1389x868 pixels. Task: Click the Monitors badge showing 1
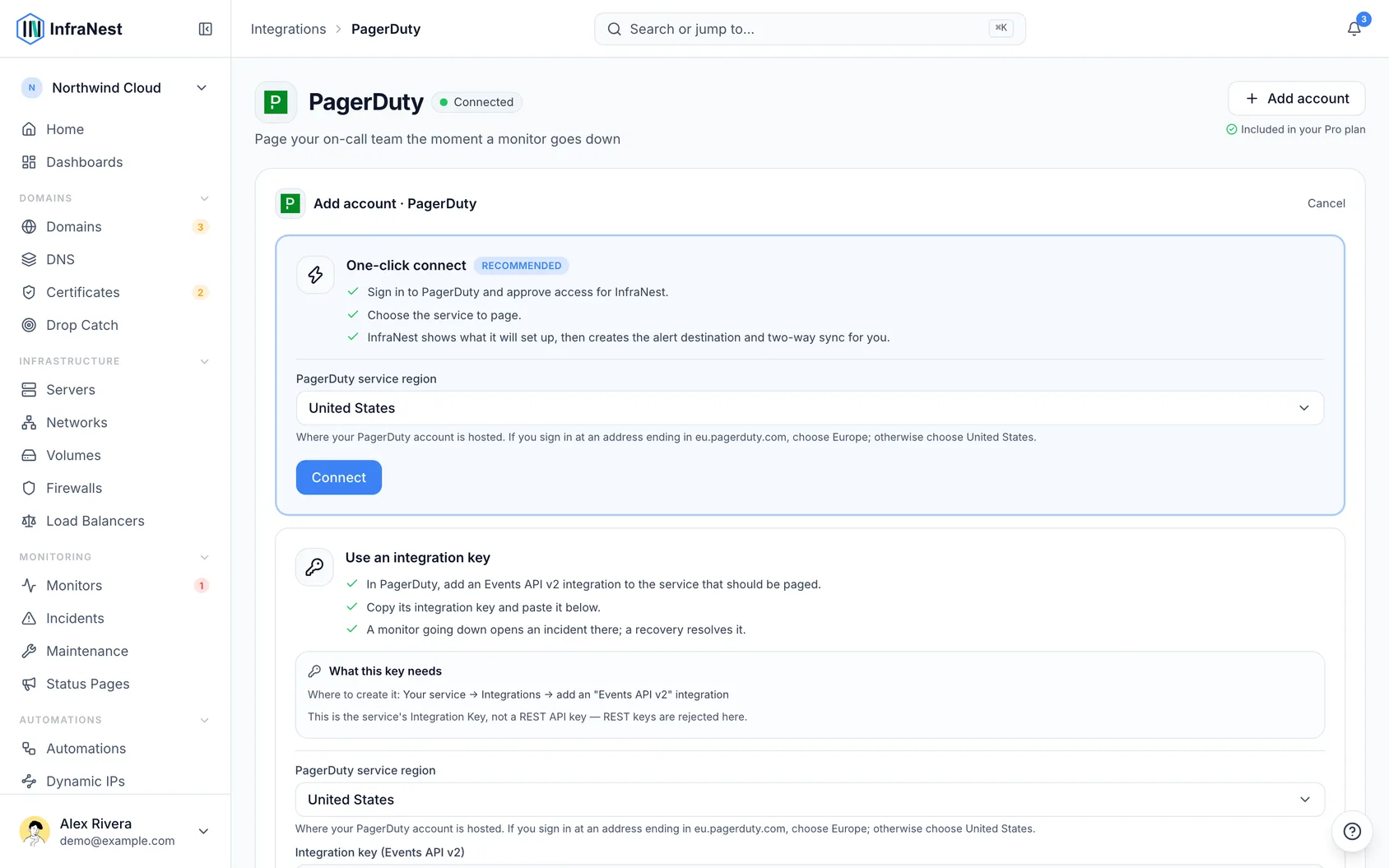201,586
